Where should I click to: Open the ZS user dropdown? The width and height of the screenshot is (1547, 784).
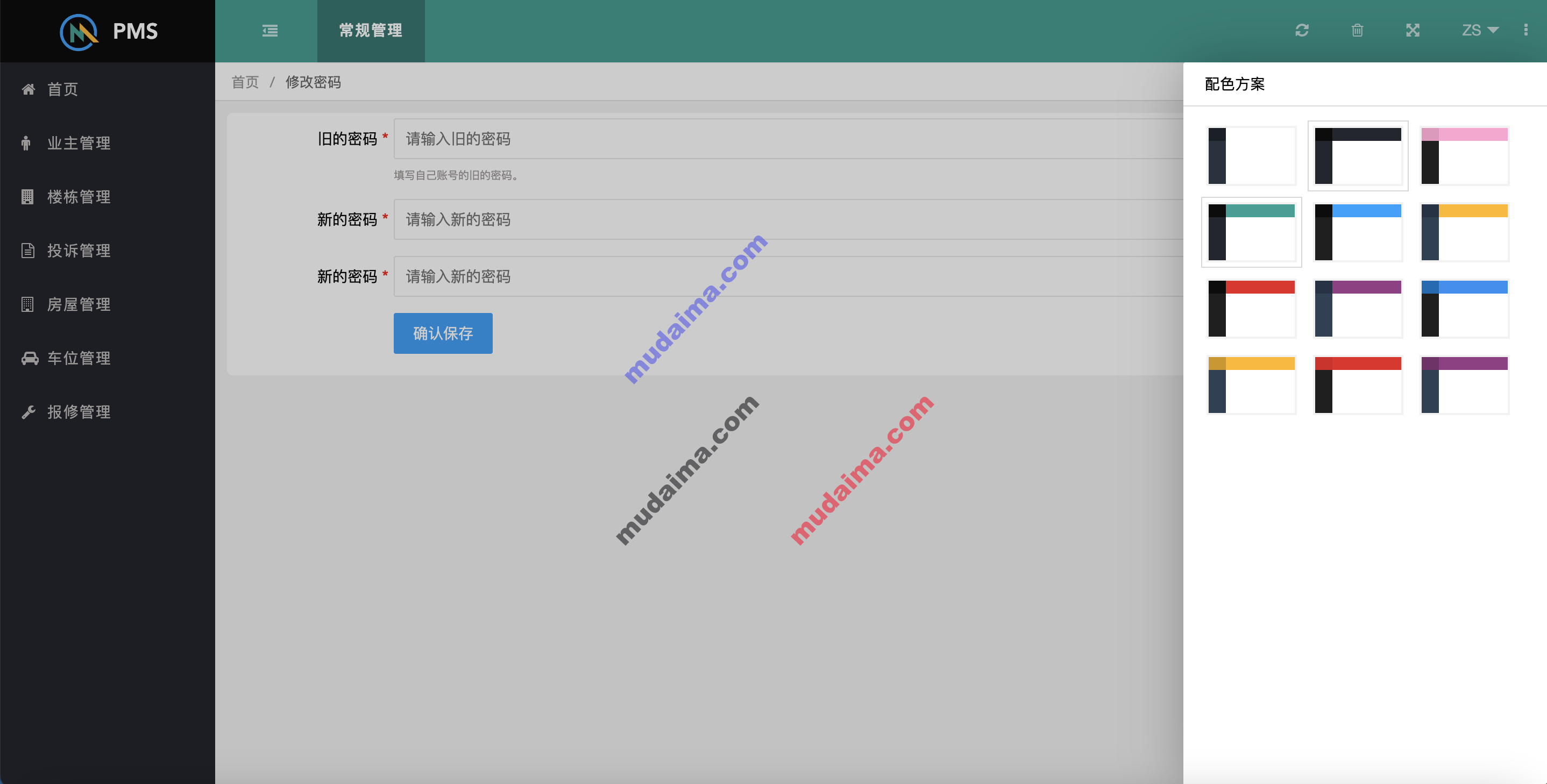click(x=1480, y=30)
